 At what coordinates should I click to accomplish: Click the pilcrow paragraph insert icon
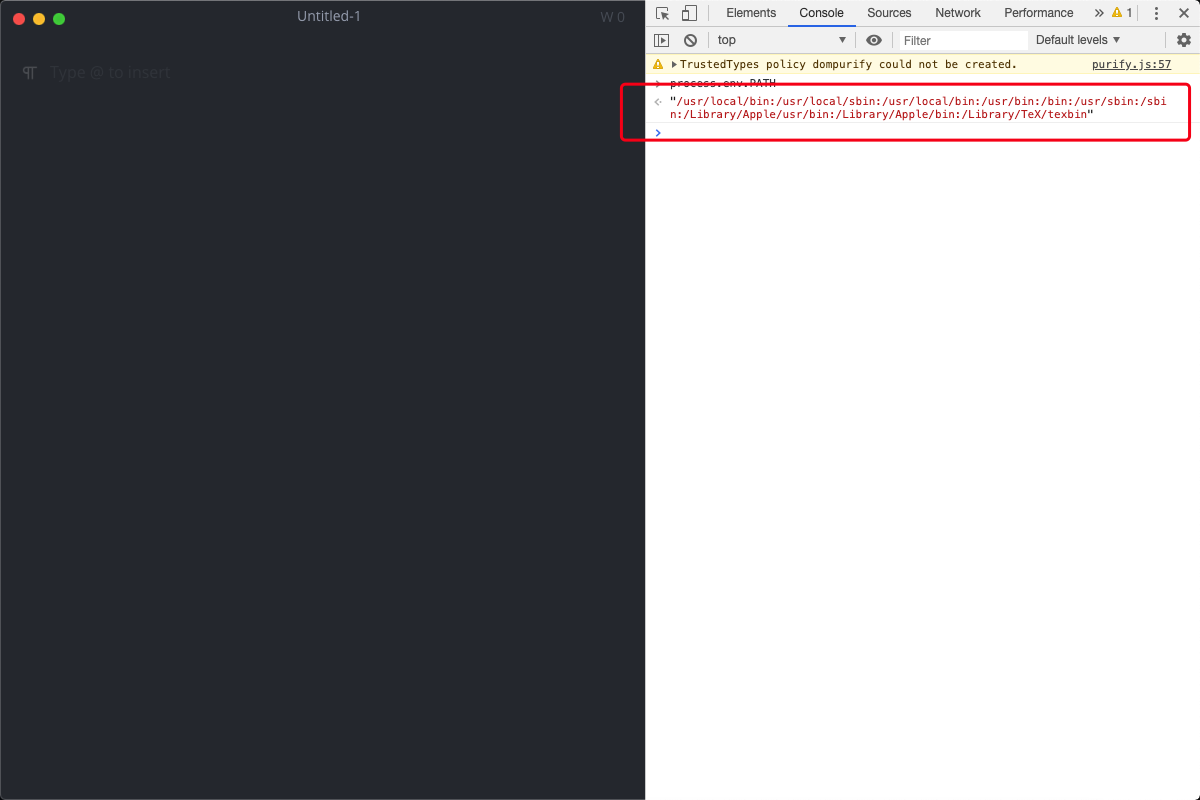click(28, 72)
